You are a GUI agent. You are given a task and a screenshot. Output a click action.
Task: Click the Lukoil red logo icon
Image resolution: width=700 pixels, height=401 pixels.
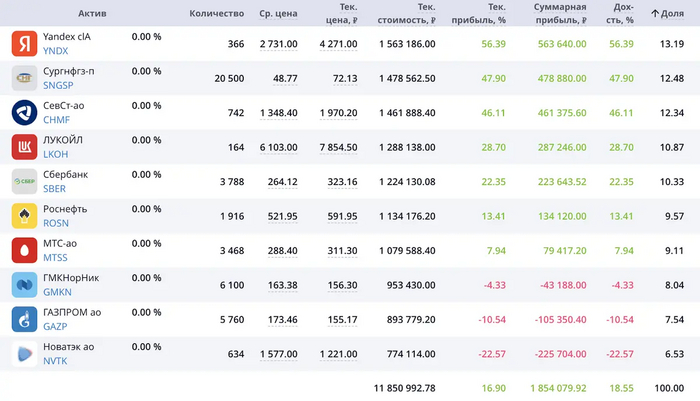tap(24, 148)
